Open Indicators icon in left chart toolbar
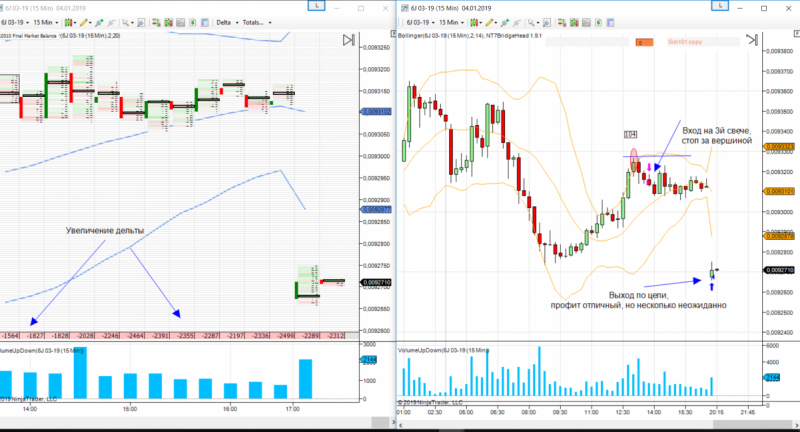The height and width of the screenshot is (432, 800). [x=181, y=22]
